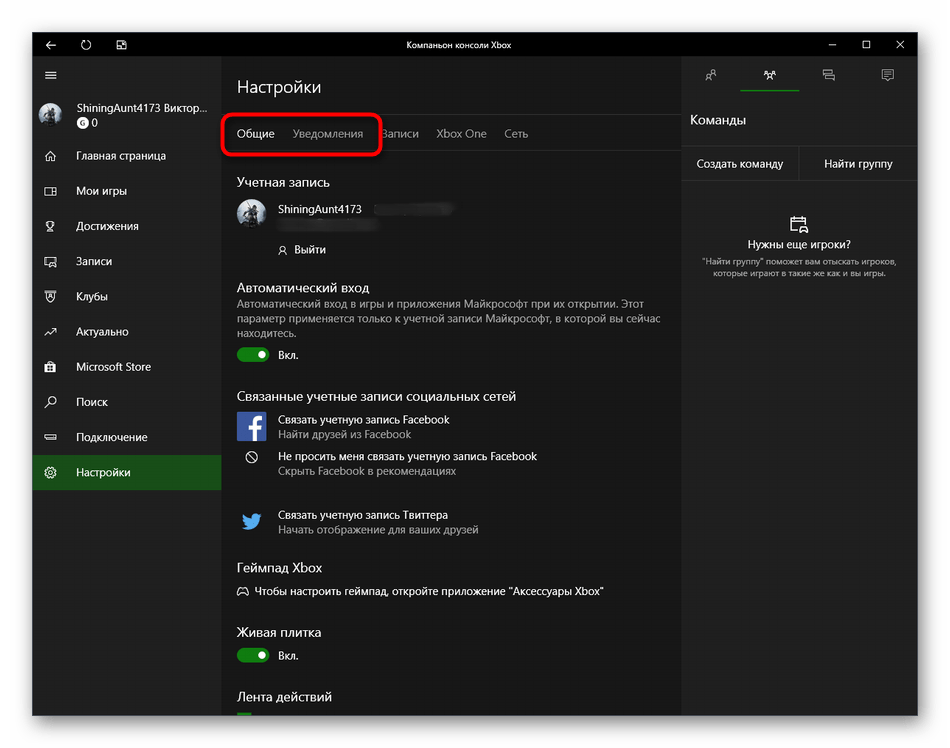Click the Настройки gear icon
This screenshot has width=950, height=748.
tap(50, 472)
